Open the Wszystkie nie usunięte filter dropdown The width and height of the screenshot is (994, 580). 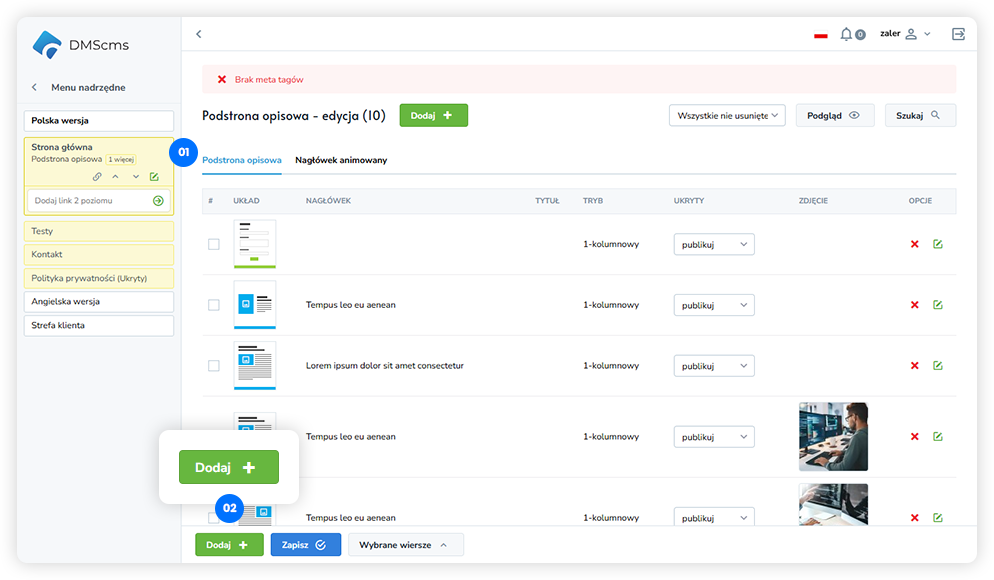[x=727, y=115]
